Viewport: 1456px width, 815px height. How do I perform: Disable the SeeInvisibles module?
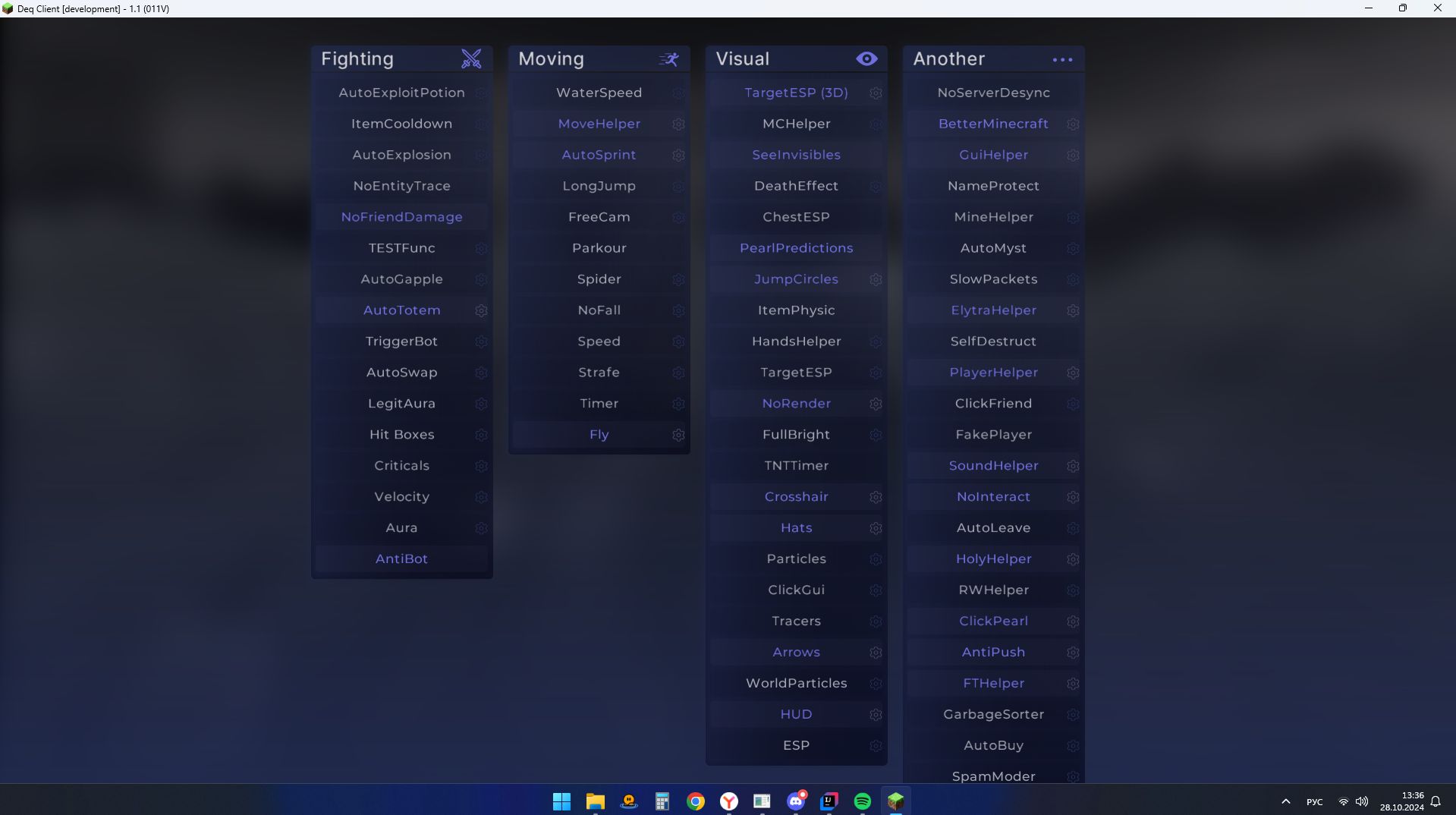pos(796,155)
